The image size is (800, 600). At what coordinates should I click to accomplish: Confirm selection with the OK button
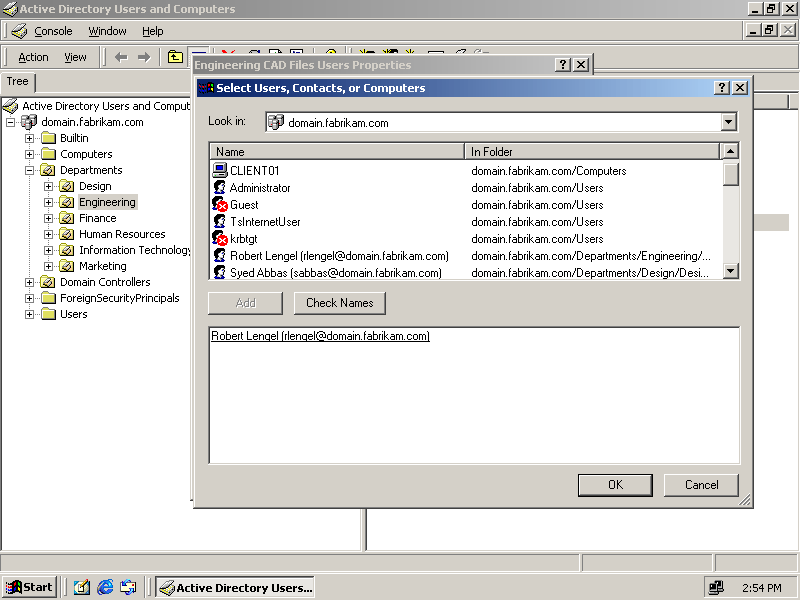coord(615,485)
